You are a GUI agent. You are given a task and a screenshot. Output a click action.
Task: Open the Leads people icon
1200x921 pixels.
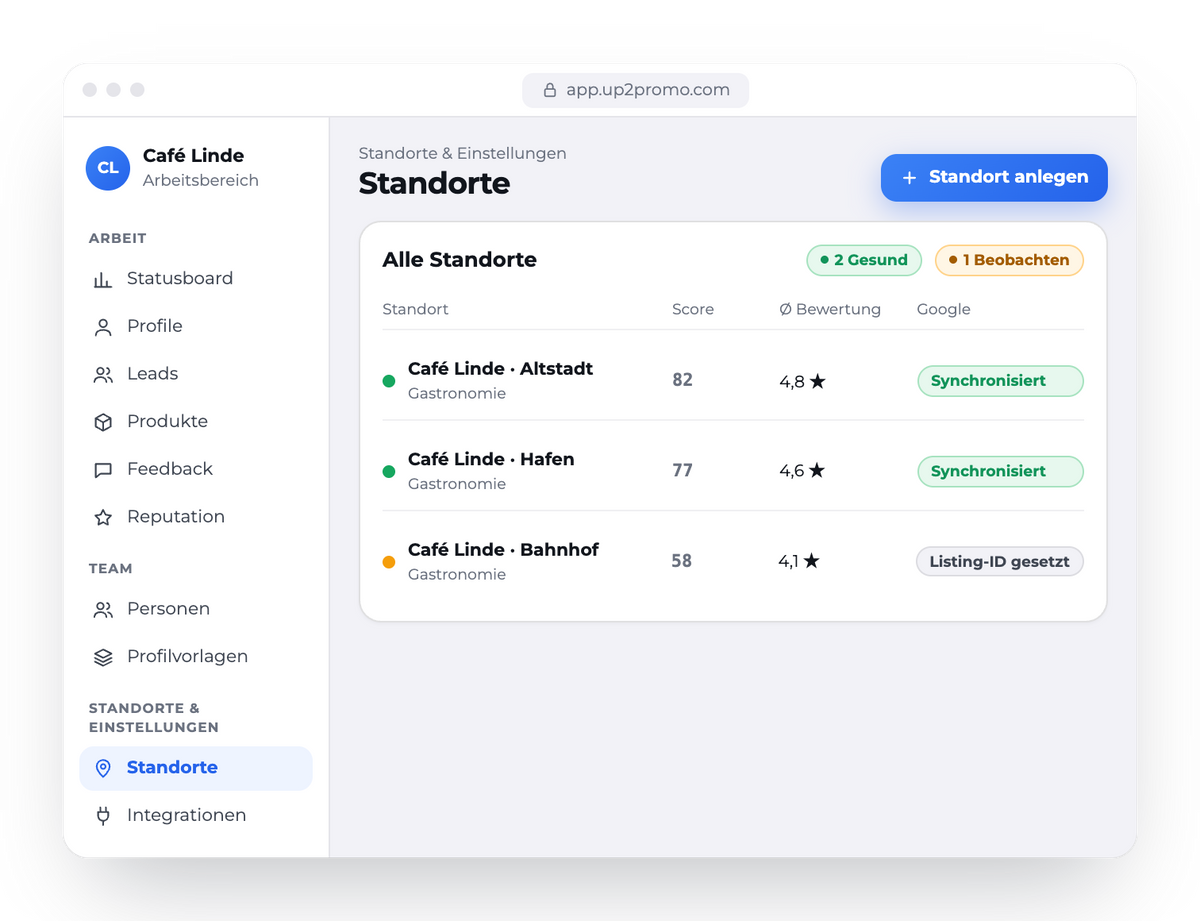click(x=103, y=374)
